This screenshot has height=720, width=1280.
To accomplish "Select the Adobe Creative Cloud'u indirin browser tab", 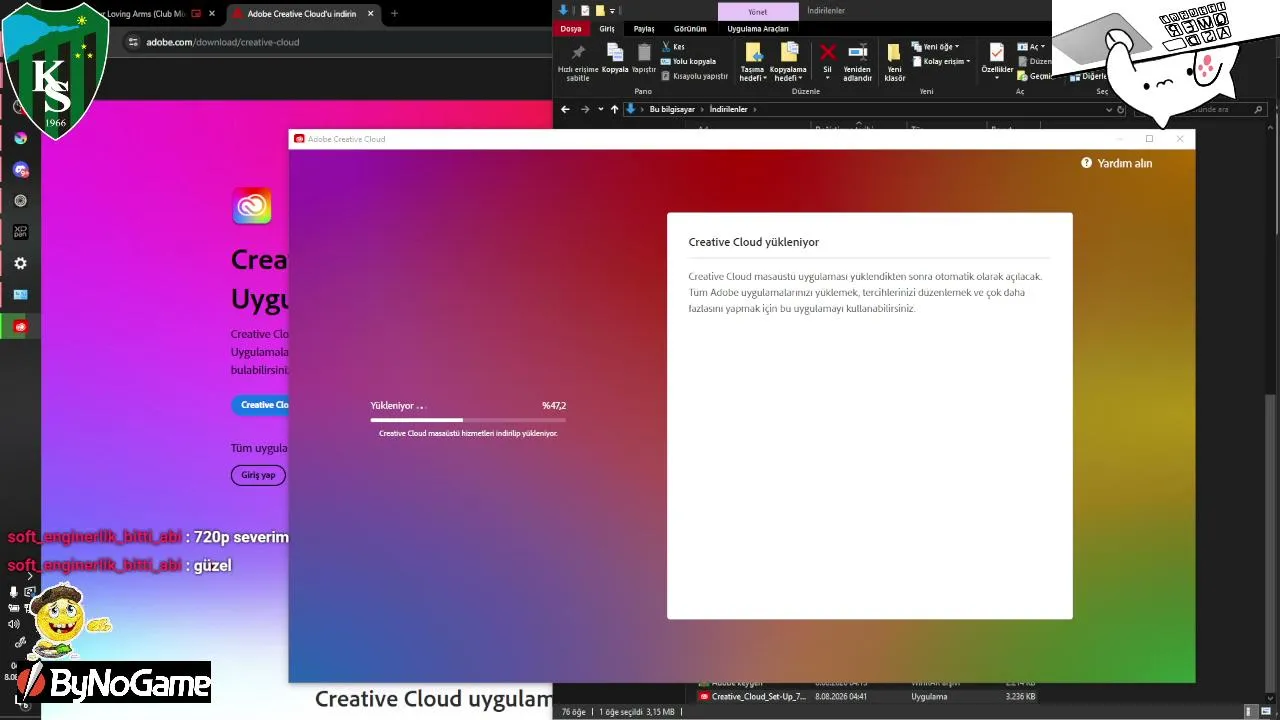I will point(302,14).
